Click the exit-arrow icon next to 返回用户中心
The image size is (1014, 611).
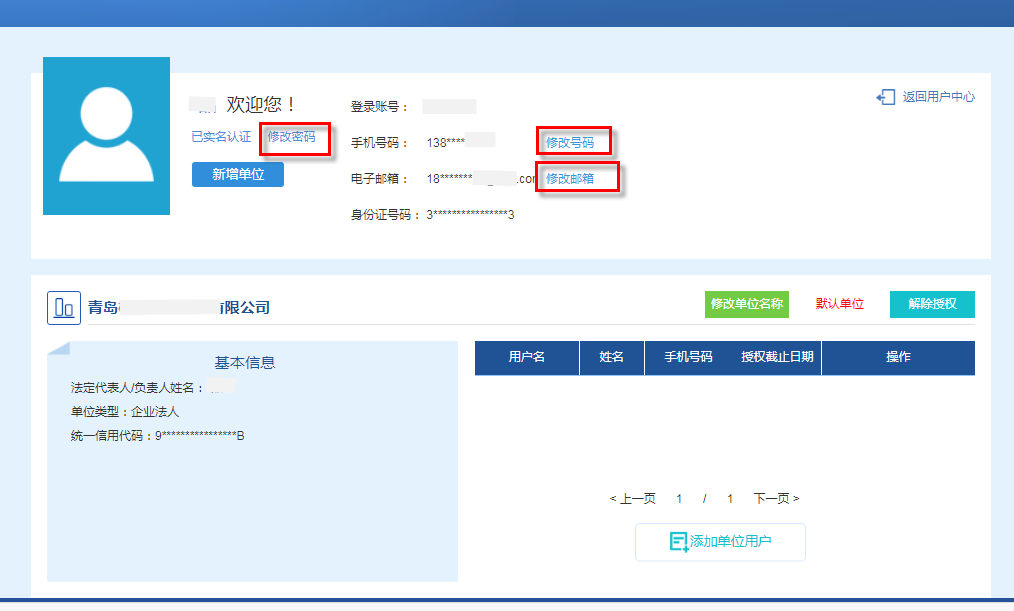(886, 97)
